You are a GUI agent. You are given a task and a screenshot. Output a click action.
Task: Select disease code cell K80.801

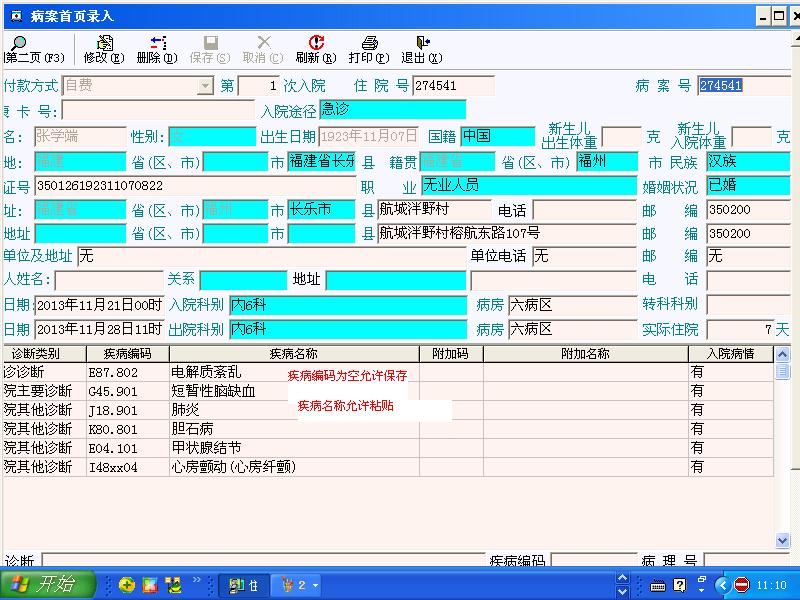click(128, 429)
